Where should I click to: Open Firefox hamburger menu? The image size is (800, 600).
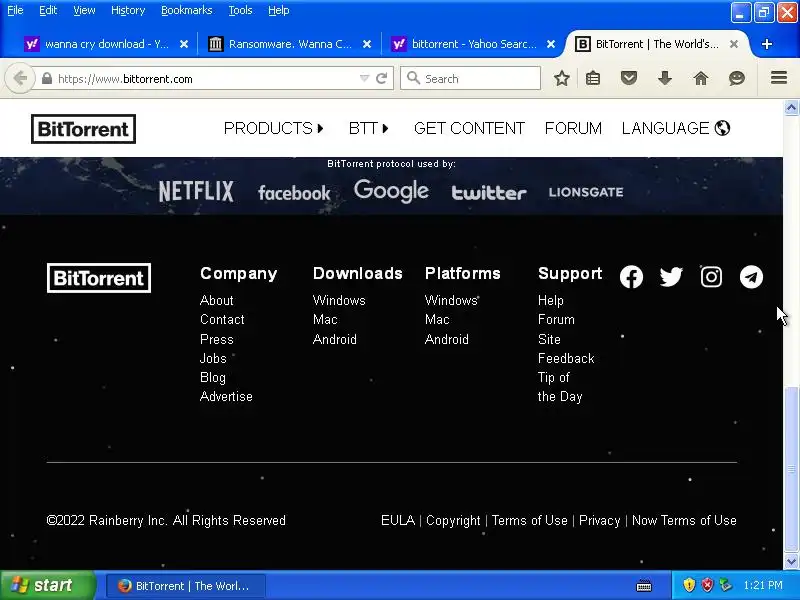pos(779,78)
